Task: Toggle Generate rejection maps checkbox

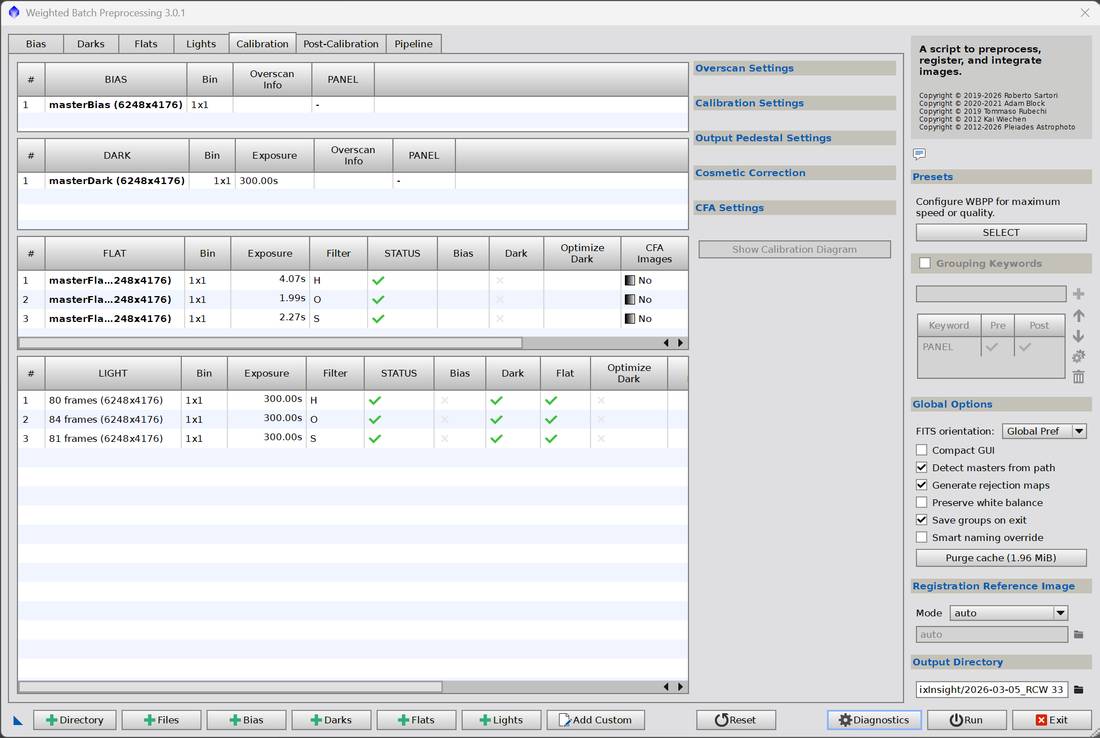Action: 922,485
